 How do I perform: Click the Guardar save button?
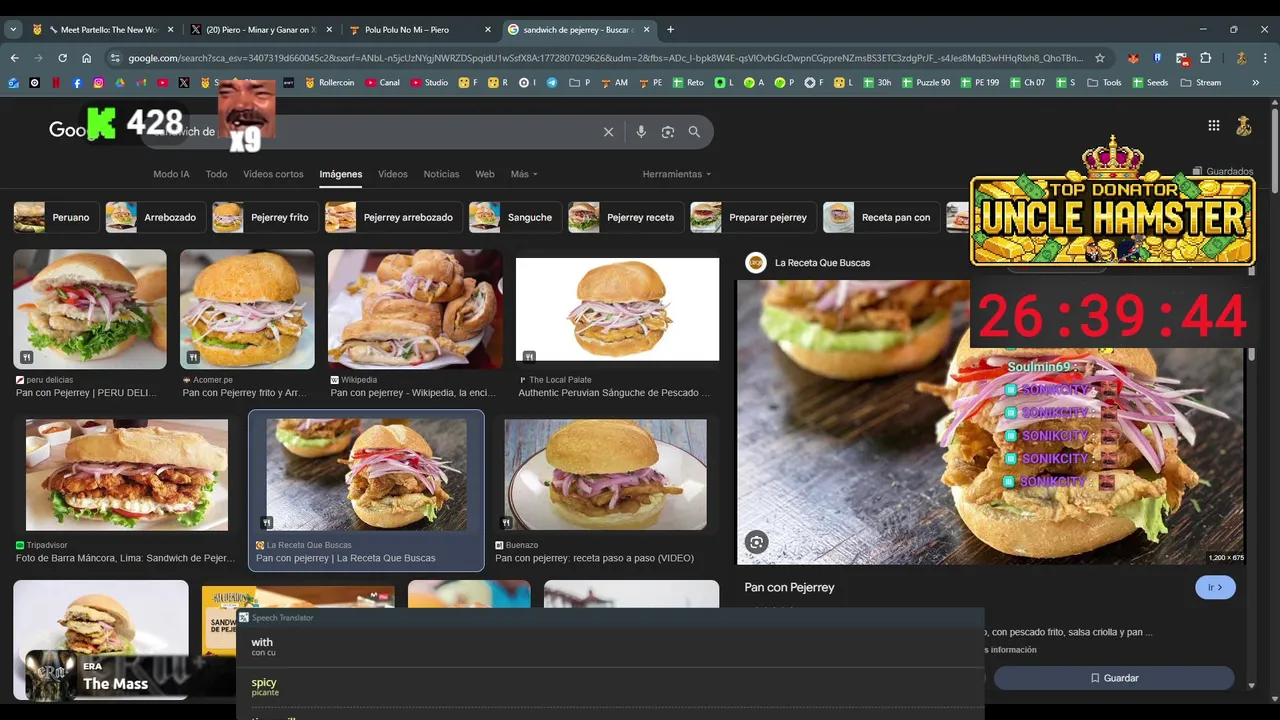coord(1113,678)
